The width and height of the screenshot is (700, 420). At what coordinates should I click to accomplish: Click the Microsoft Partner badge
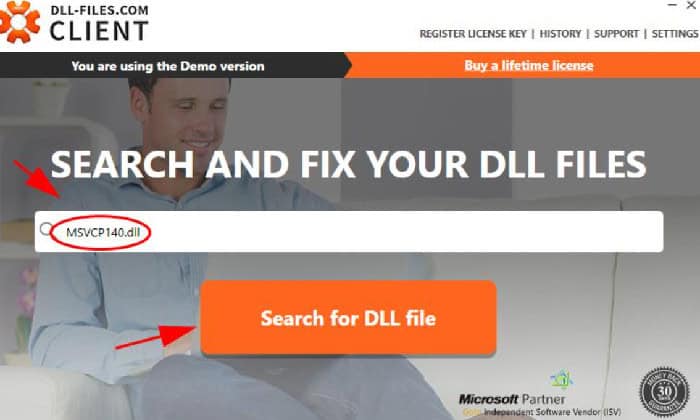[x=512, y=399]
